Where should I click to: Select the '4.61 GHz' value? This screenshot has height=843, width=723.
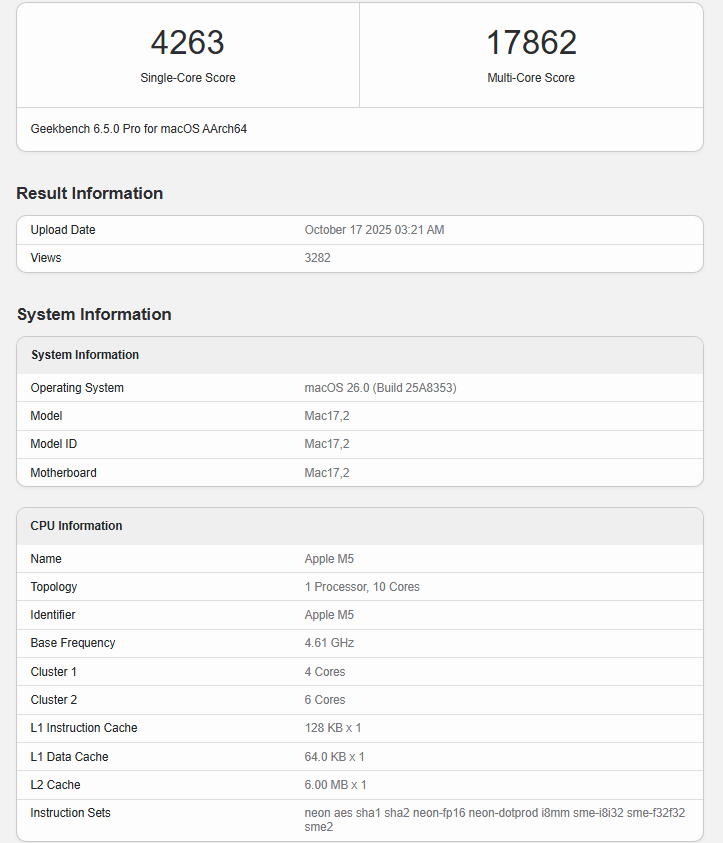[x=329, y=643]
